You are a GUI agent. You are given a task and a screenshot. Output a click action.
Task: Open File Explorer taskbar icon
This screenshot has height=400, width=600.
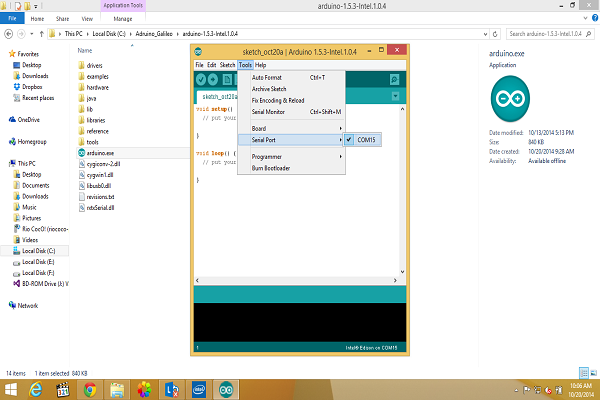[x=117, y=390]
